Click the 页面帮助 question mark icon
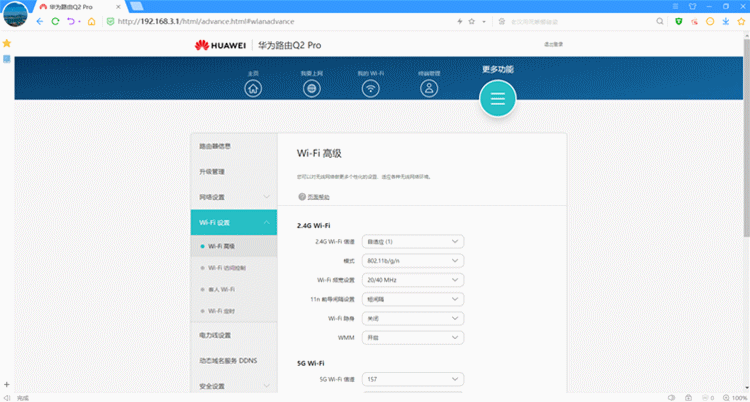Image resolution: width=750 pixels, height=402 pixels. (x=301, y=197)
